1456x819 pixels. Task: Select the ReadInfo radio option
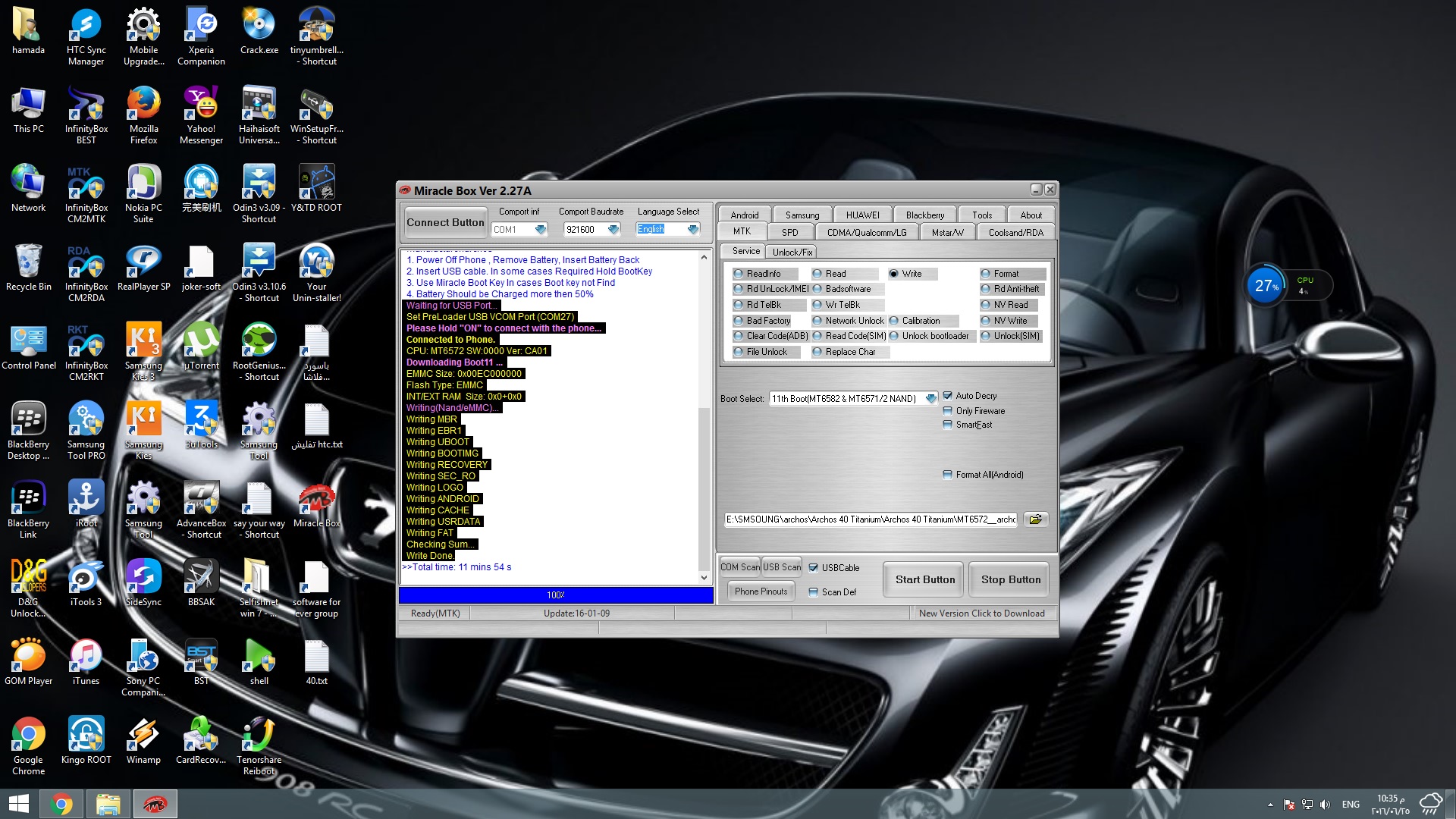pos(738,274)
